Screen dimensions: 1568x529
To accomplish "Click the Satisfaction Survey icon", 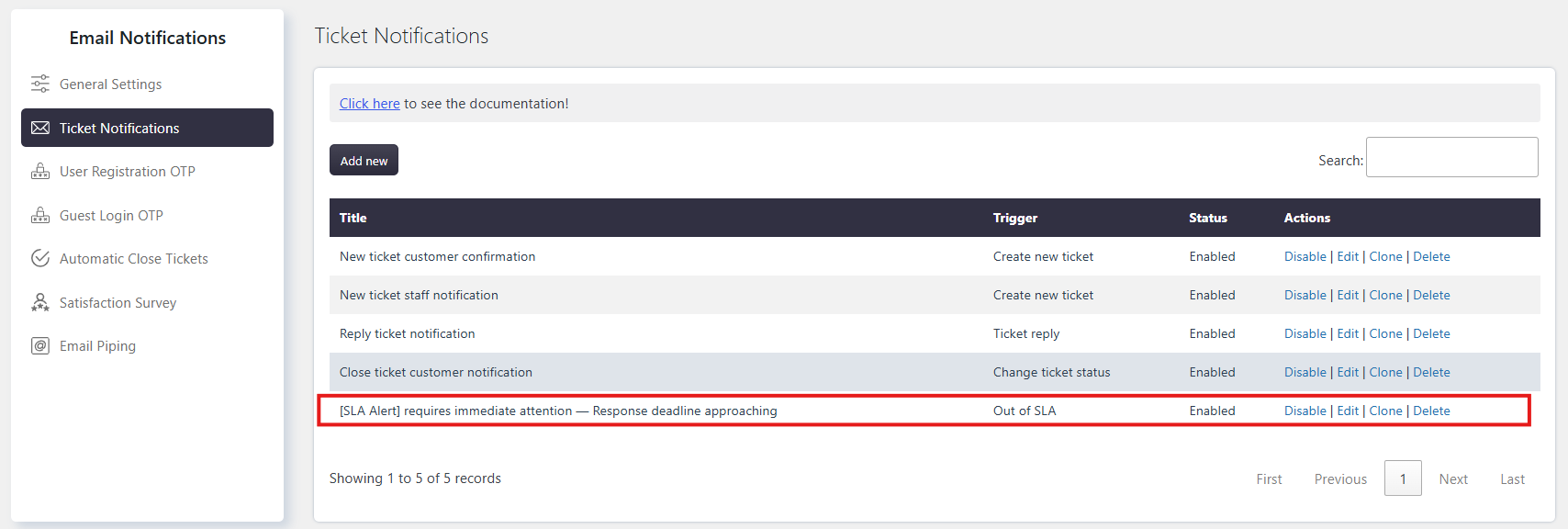I will [40, 302].
